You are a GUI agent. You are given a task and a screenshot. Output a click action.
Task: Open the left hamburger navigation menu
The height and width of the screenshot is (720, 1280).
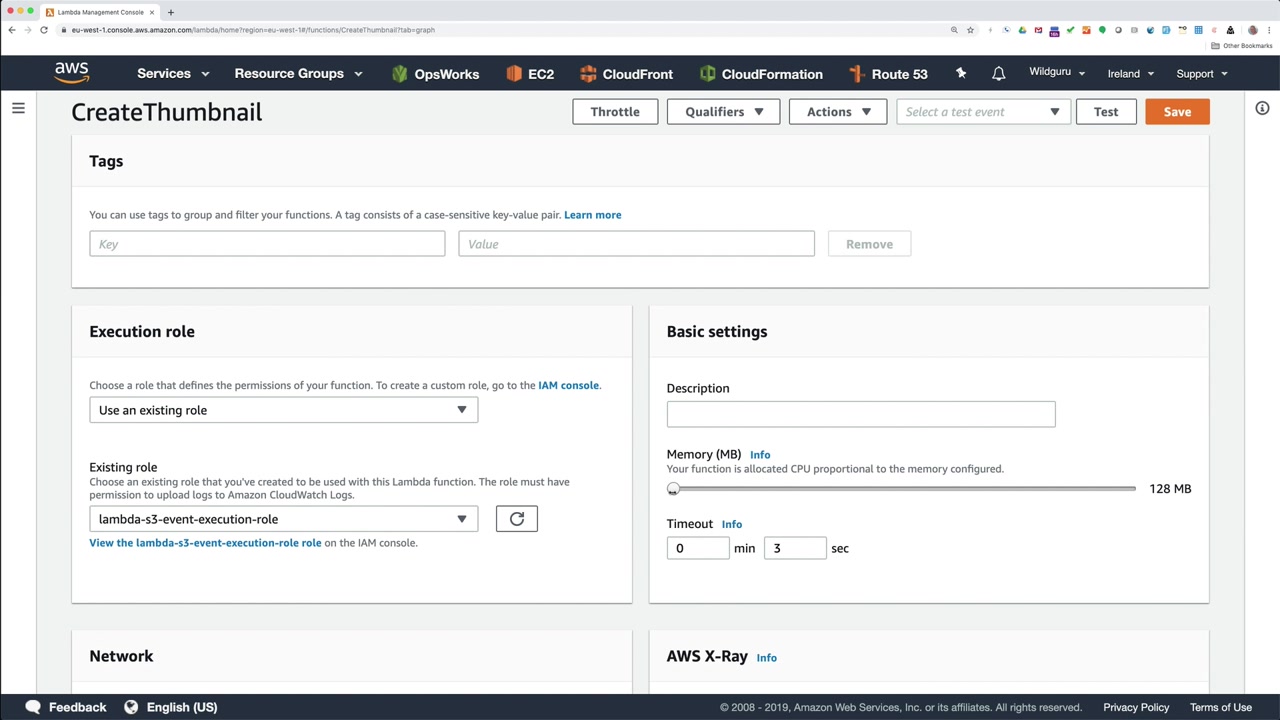(x=18, y=108)
